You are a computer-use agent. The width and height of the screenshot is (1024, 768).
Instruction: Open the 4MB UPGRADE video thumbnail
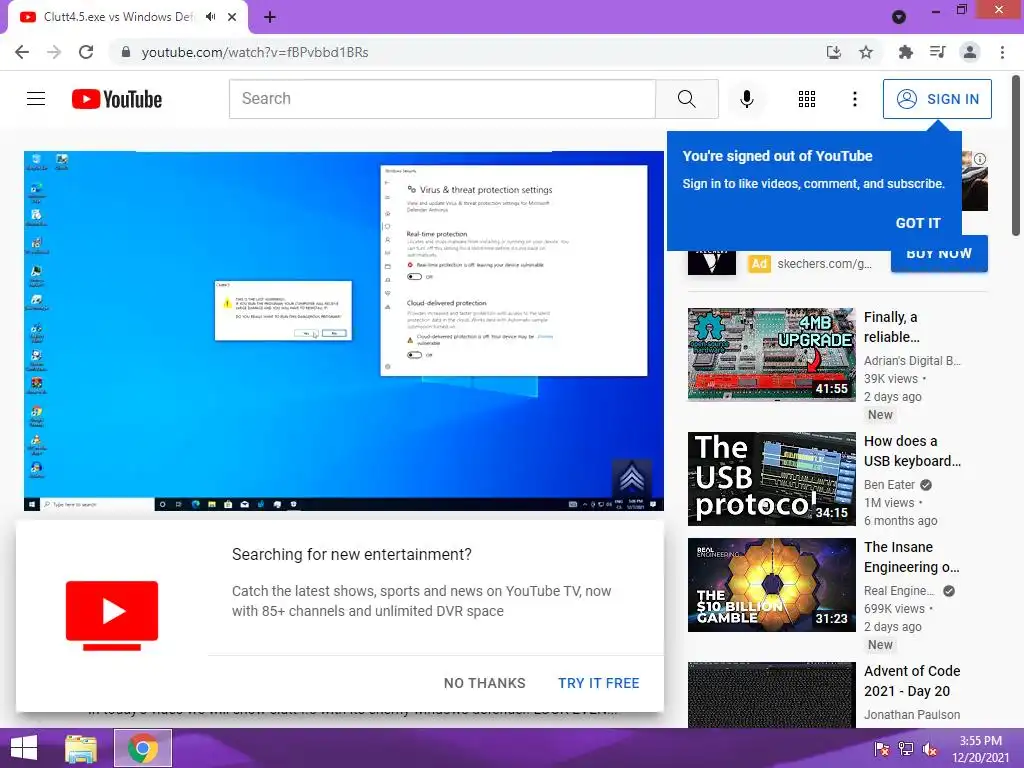(771, 355)
